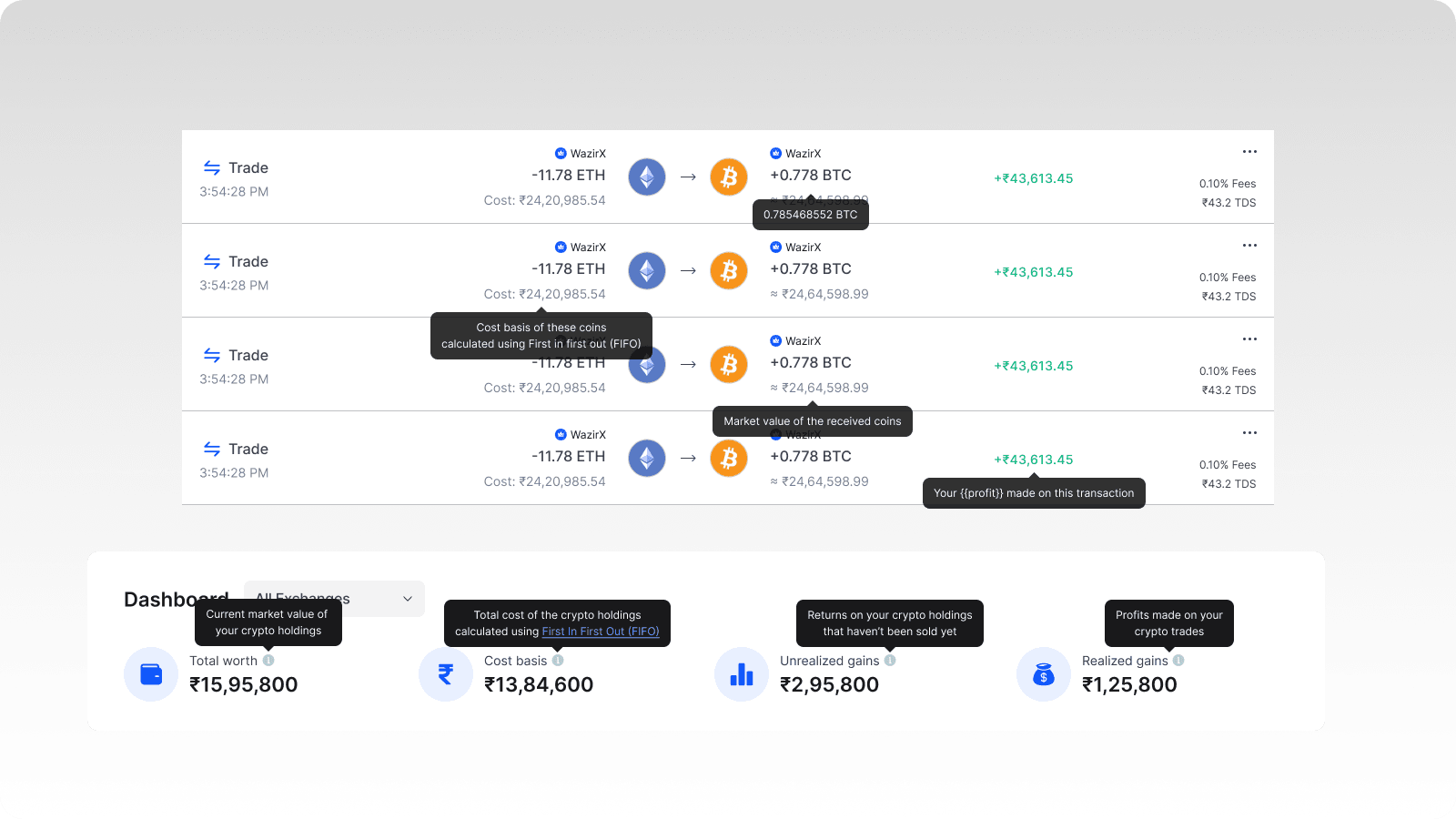
Task: Open three-dot menu of second trade row
Action: point(1249,246)
